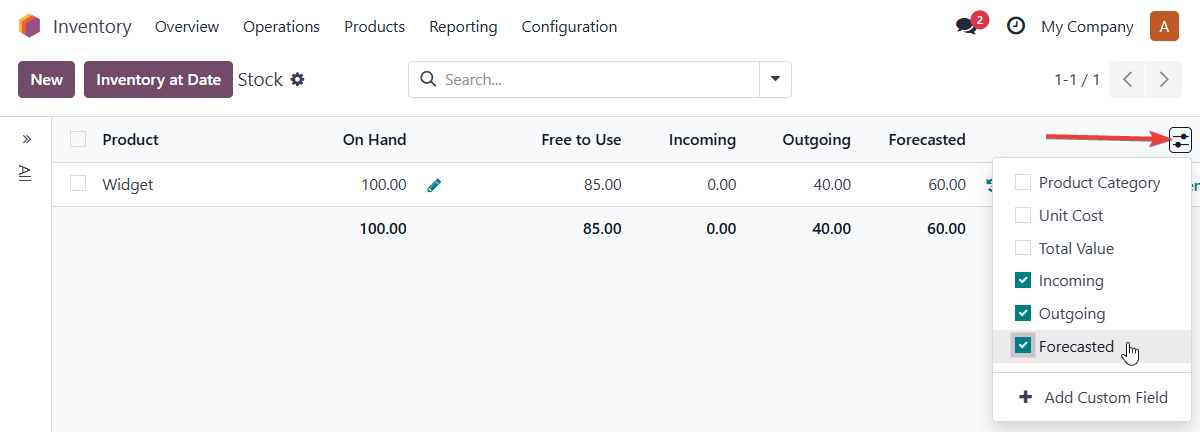Uncheck the Forecasted column checkbox
This screenshot has height=432, width=1200.
1023,346
